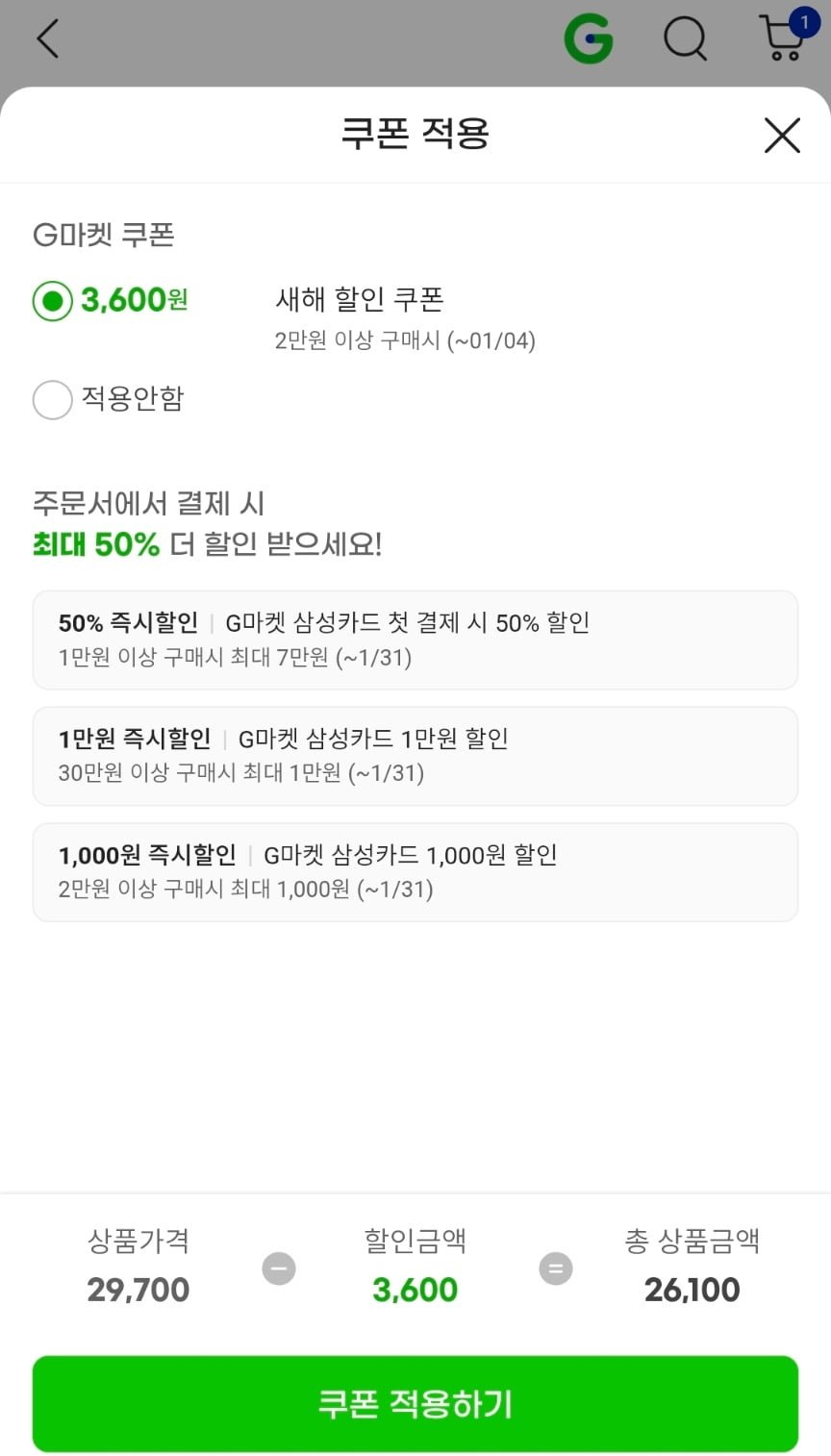Tap the 할인금액 3,600 value
Image resolution: width=831 pixels, height=1456 pixels.
pos(415,1290)
